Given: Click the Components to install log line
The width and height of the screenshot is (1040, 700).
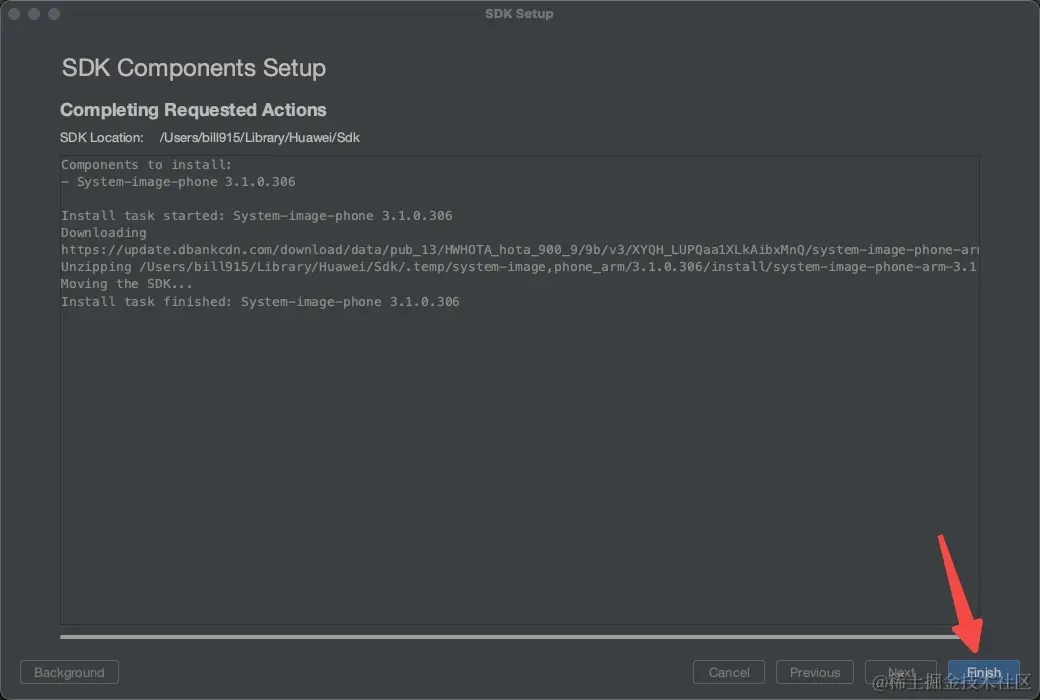Looking at the screenshot, I should click(146, 165).
